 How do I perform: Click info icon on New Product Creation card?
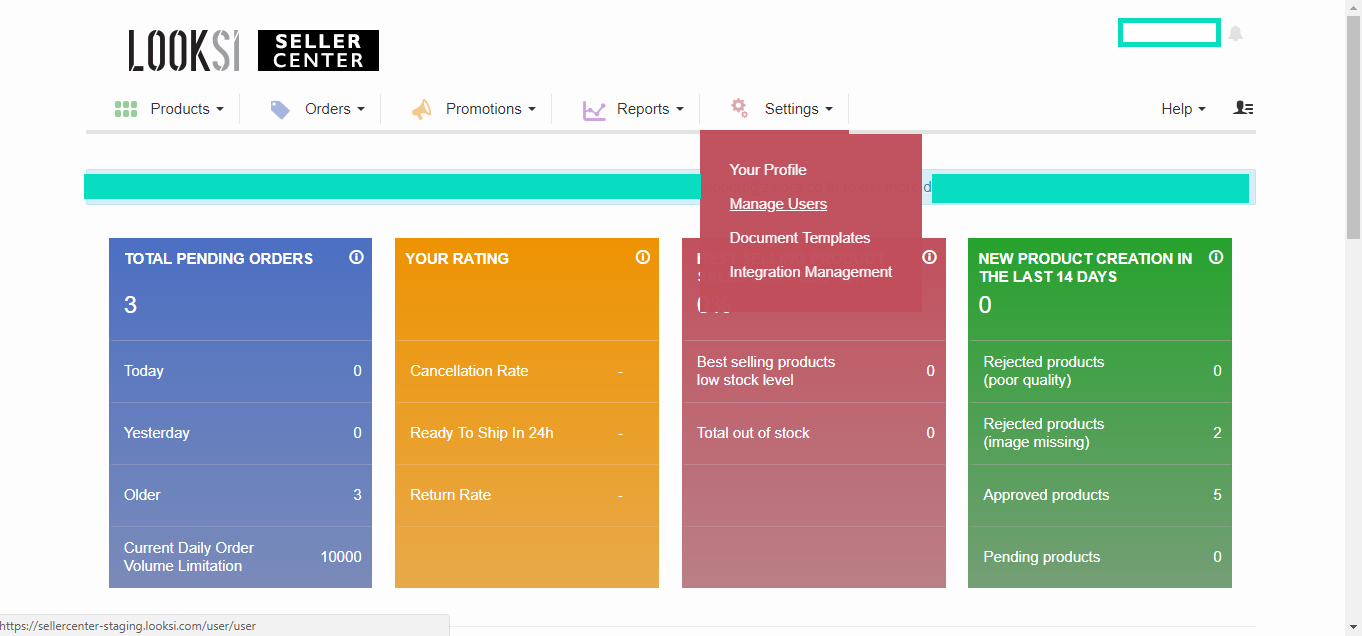tap(1216, 257)
